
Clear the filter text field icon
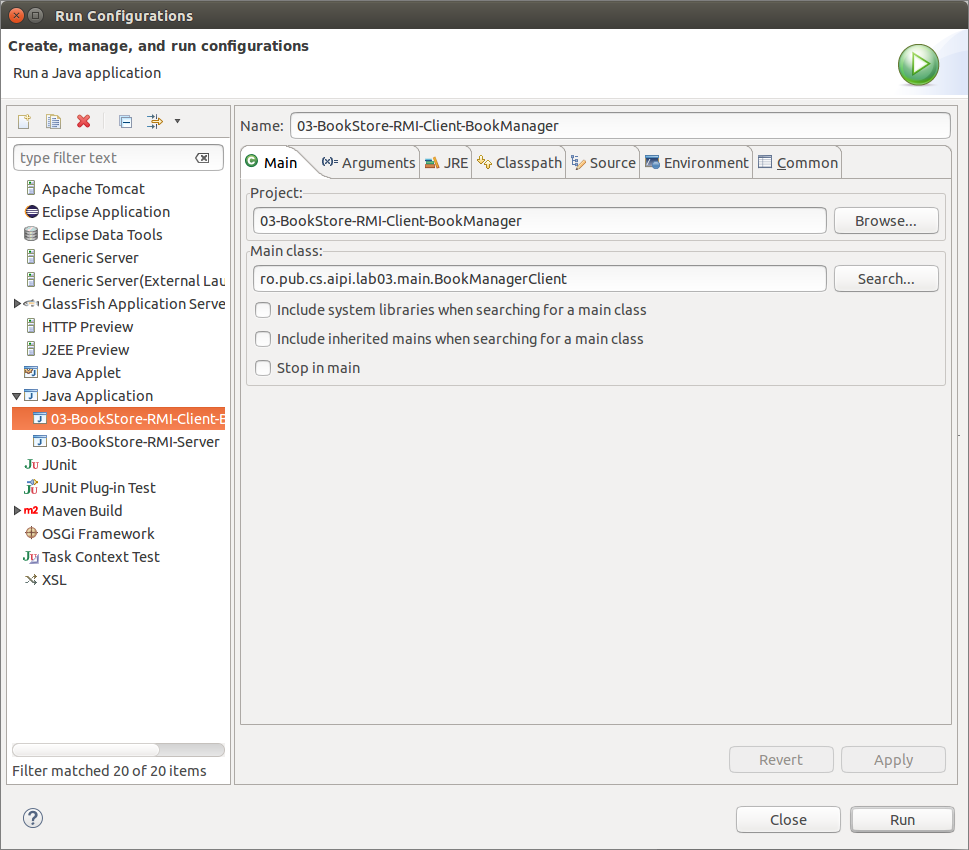click(x=202, y=158)
